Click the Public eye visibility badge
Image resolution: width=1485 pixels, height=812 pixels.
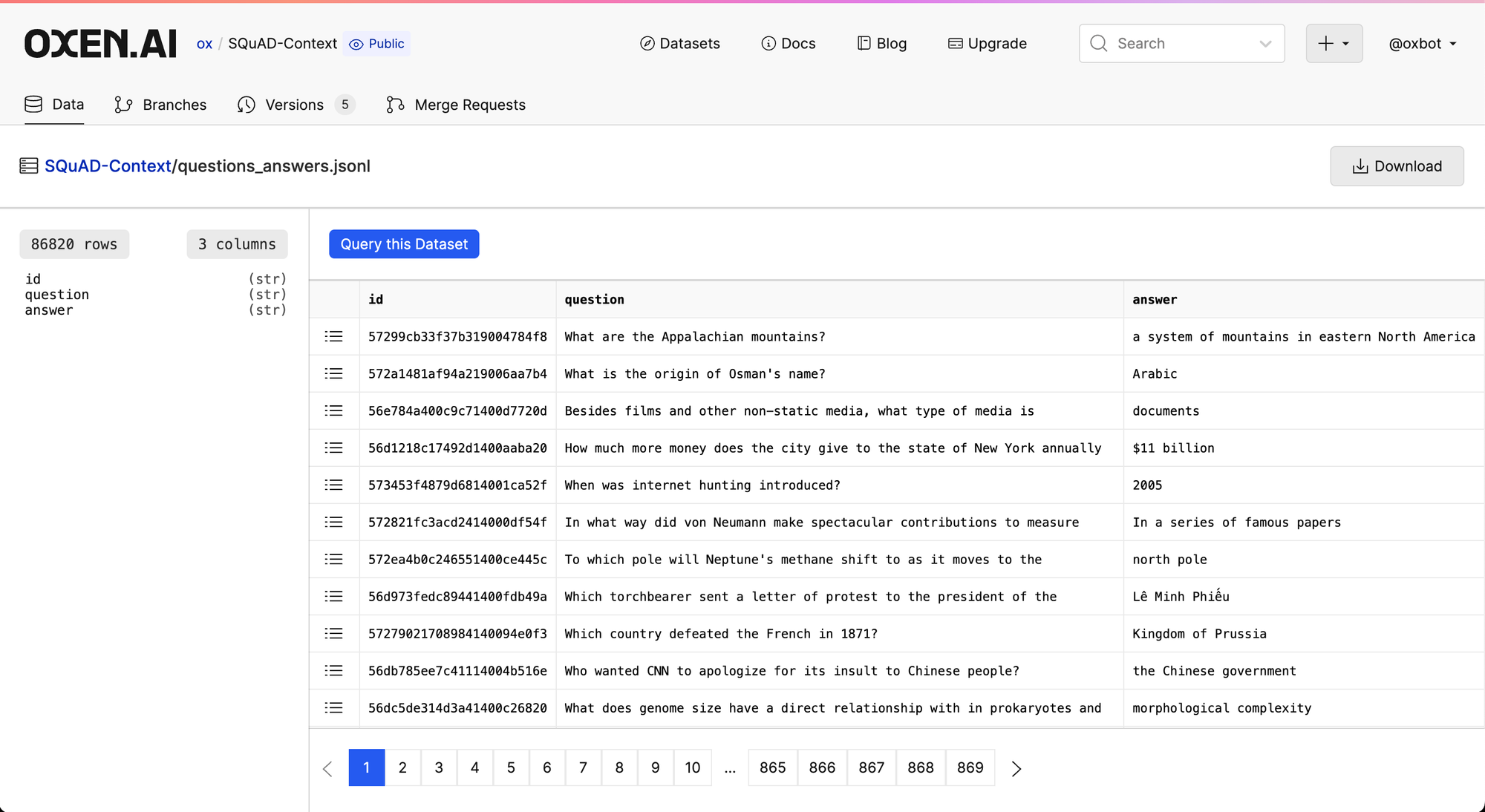pos(378,44)
